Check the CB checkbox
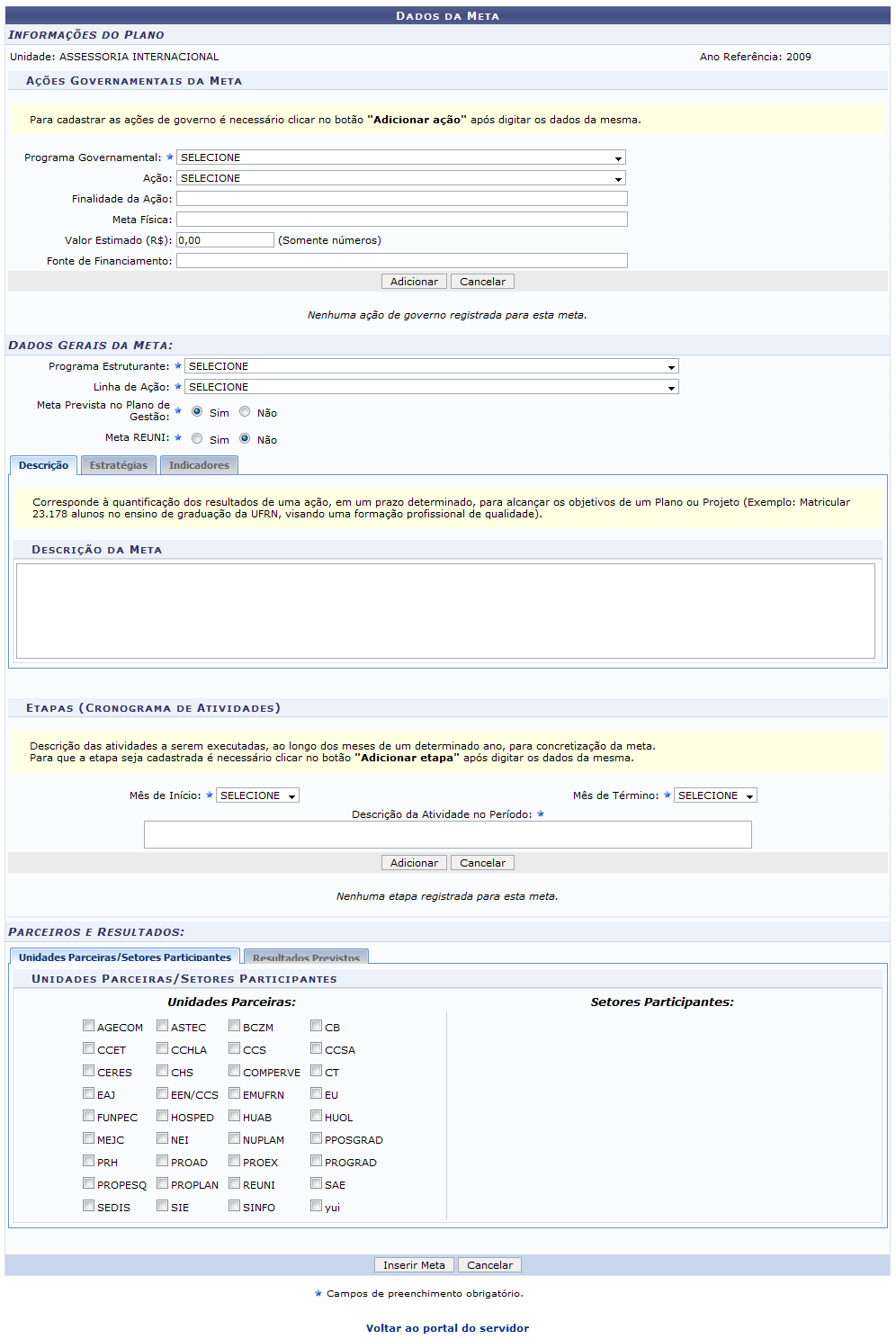 [x=316, y=1025]
